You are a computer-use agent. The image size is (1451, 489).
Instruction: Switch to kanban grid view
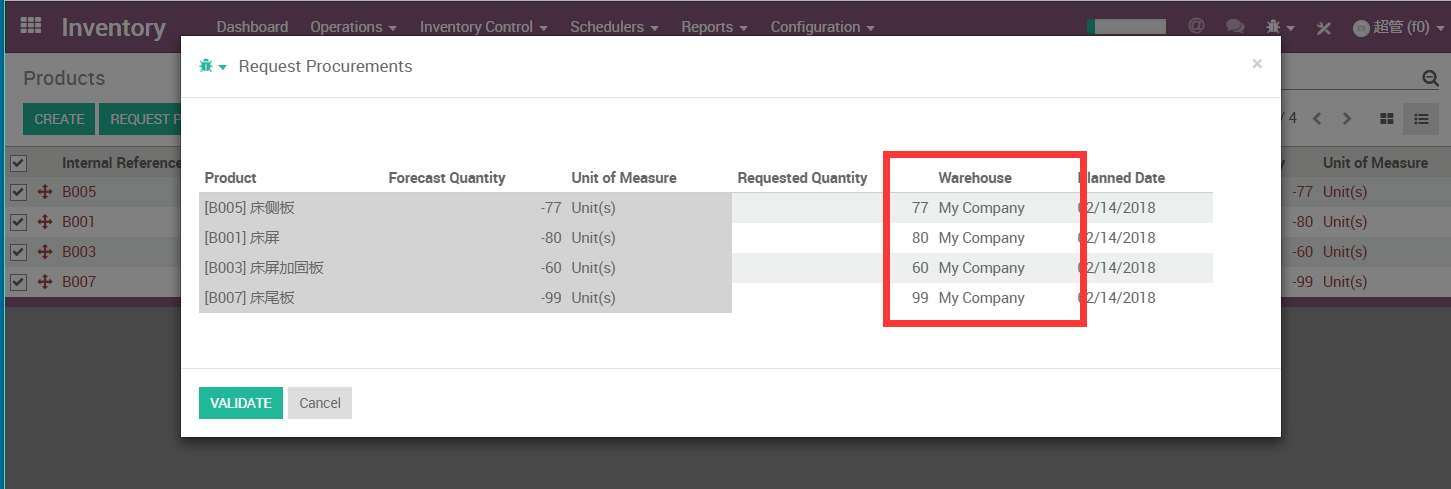(x=1386, y=119)
